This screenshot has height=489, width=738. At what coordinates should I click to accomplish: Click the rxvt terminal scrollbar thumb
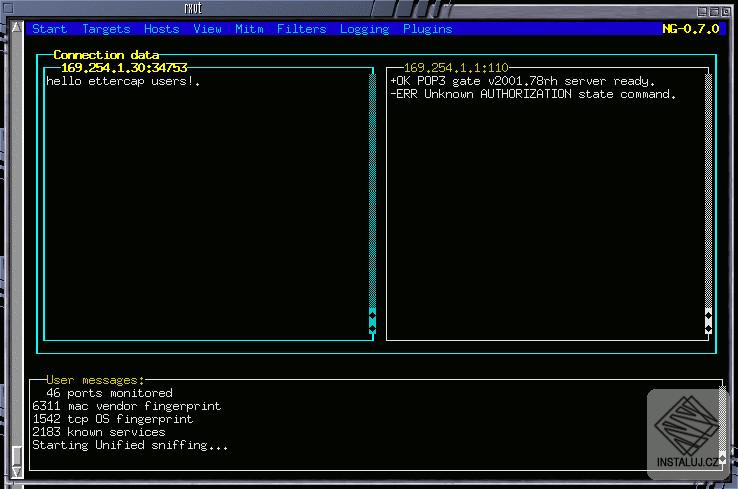pyautogui.click(x=17, y=456)
